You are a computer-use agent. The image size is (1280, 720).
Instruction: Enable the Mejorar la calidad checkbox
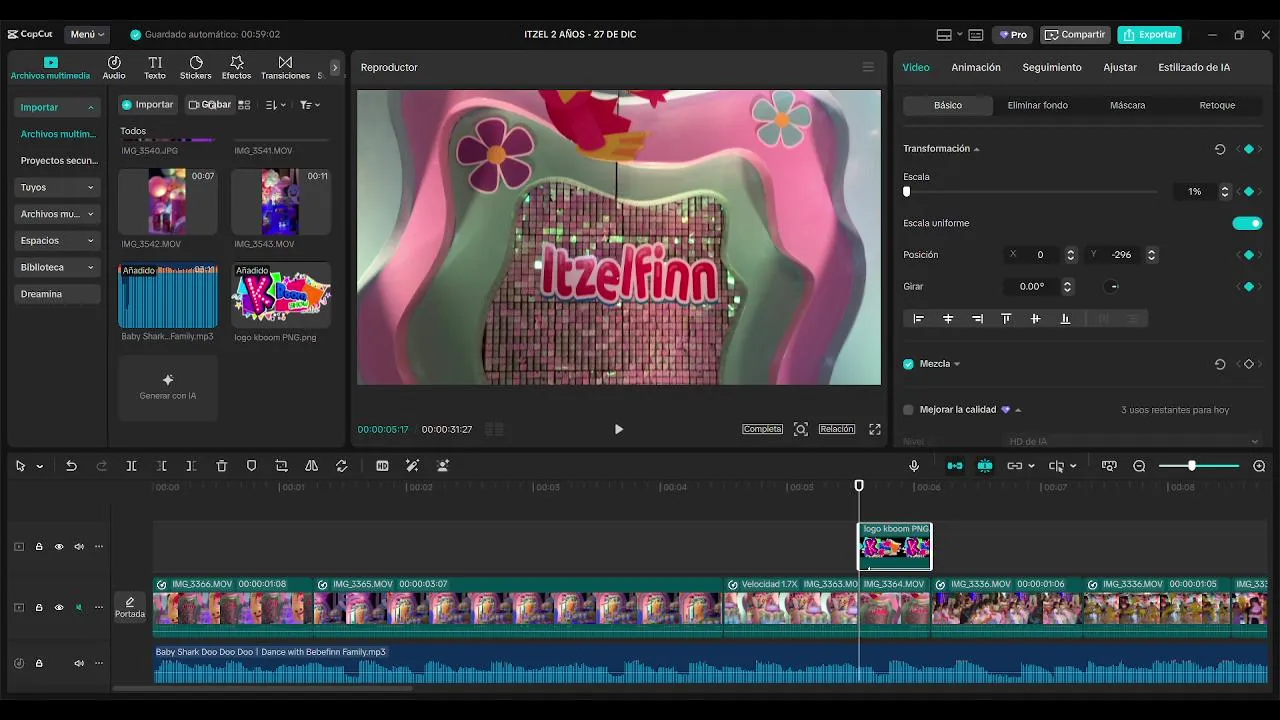[x=908, y=410]
